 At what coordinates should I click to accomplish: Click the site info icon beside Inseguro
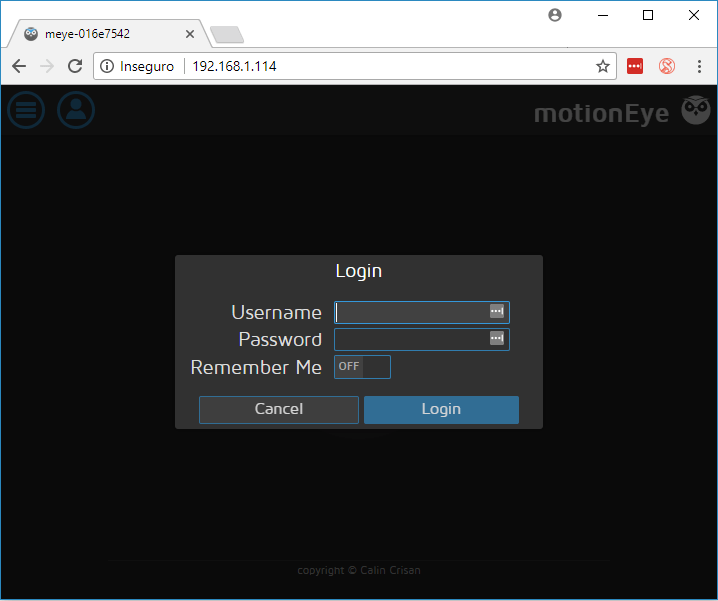click(107, 66)
